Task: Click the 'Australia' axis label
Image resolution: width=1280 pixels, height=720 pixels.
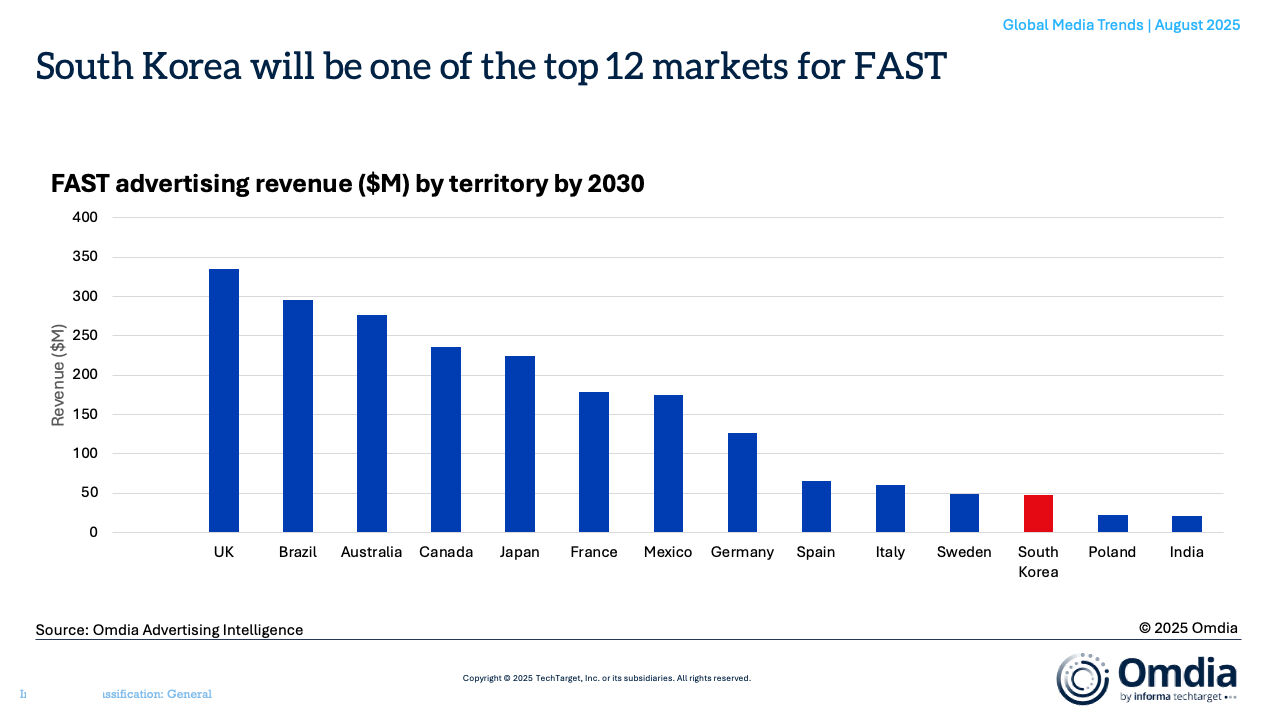Action: [x=372, y=552]
